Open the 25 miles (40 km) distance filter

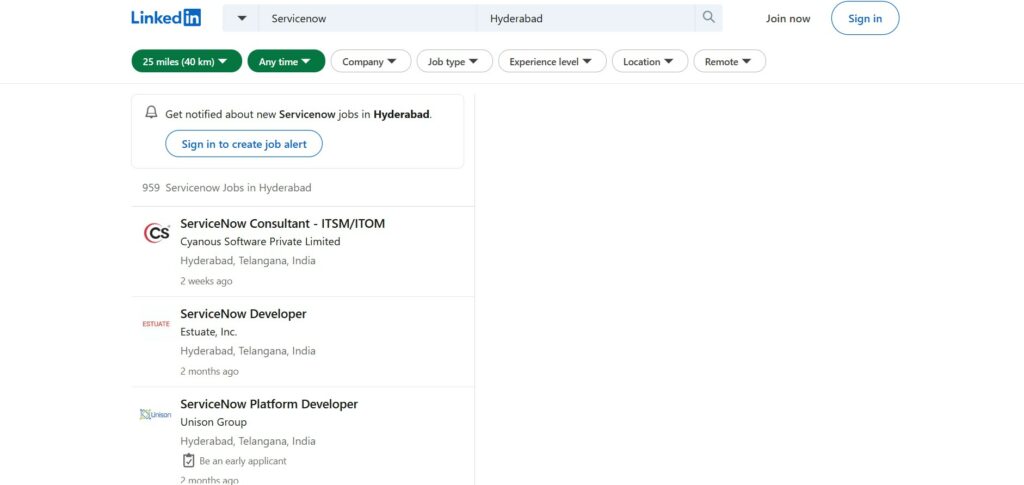[x=187, y=61]
